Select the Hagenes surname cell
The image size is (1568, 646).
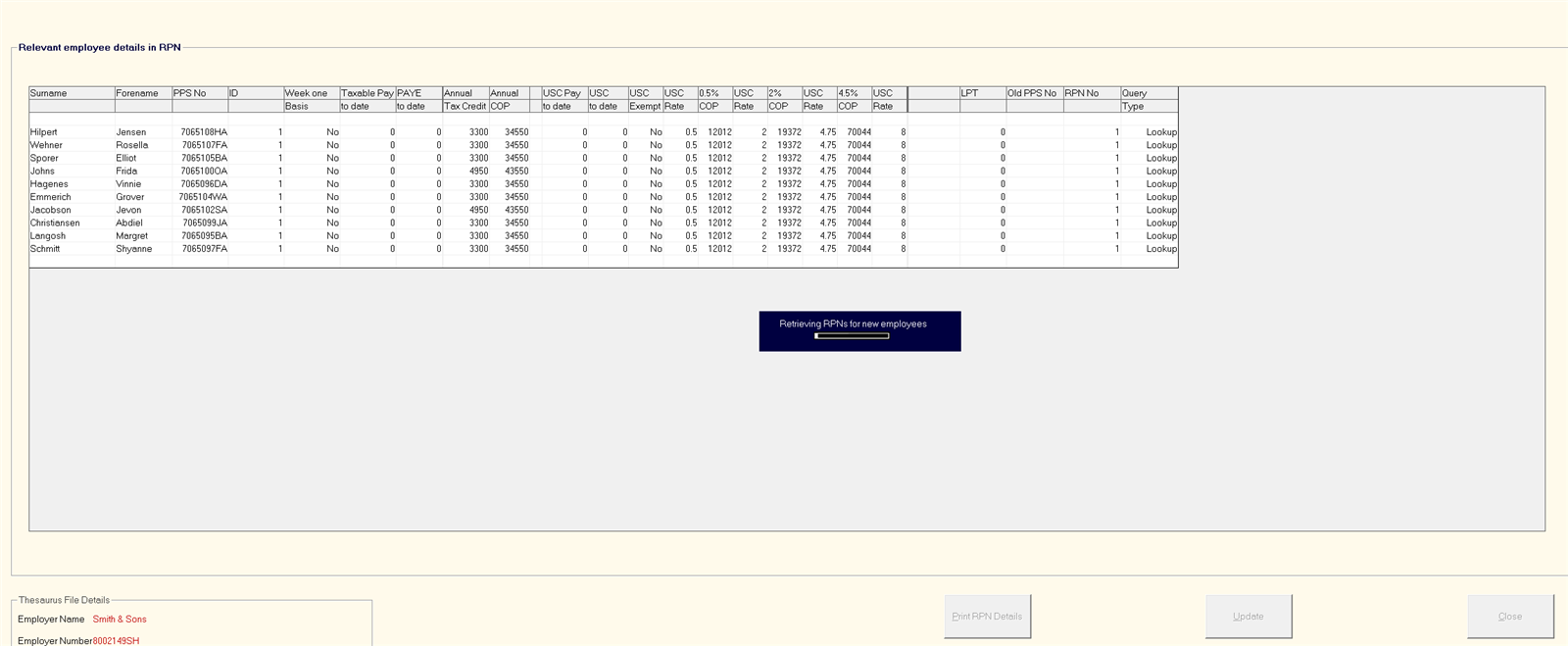(72, 184)
